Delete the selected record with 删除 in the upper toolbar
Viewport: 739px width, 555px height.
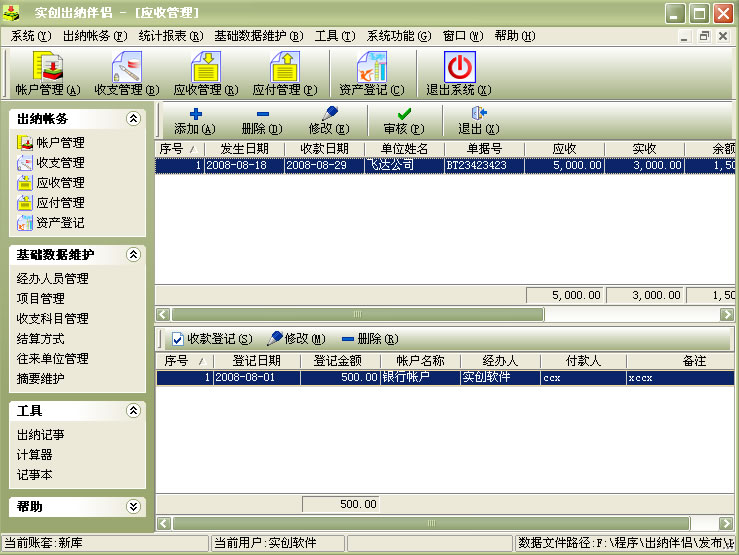point(262,121)
